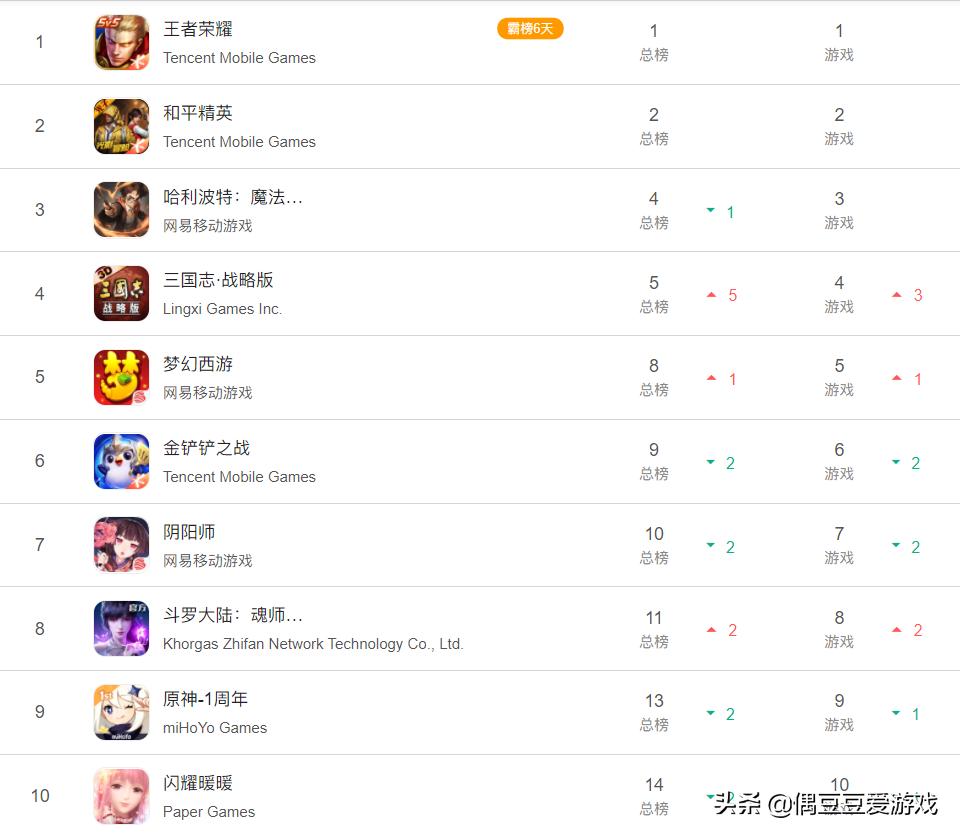Click Lingxi Games Inc. developer name

coord(222,309)
